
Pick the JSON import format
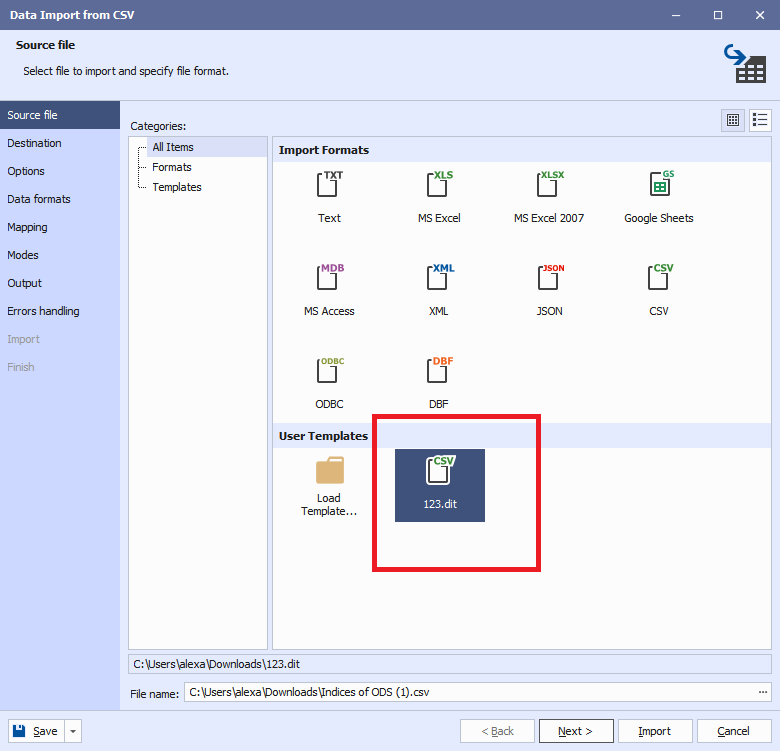pyautogui.click(x=549, y=277)
